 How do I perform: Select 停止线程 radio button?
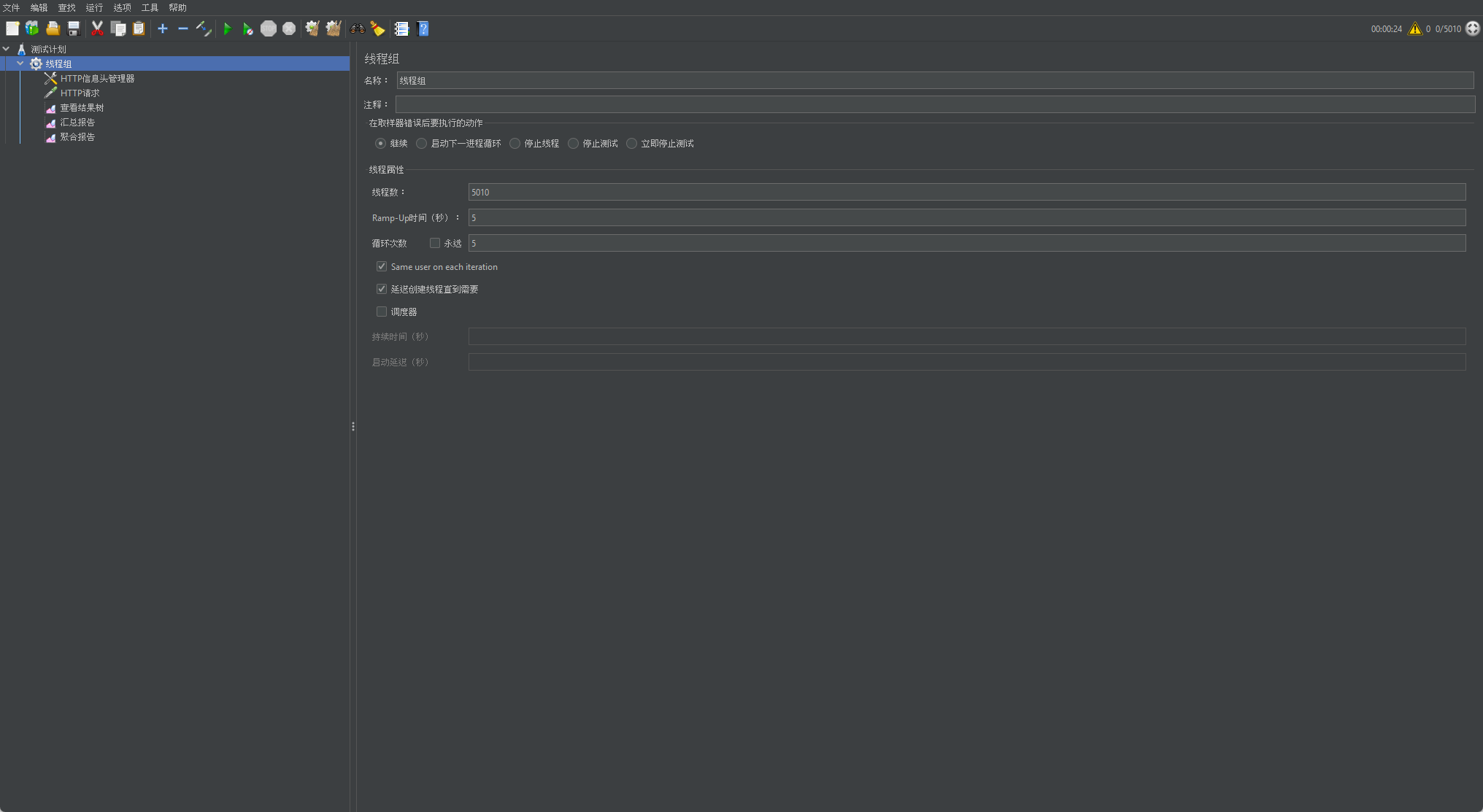(x=515, y=143)
